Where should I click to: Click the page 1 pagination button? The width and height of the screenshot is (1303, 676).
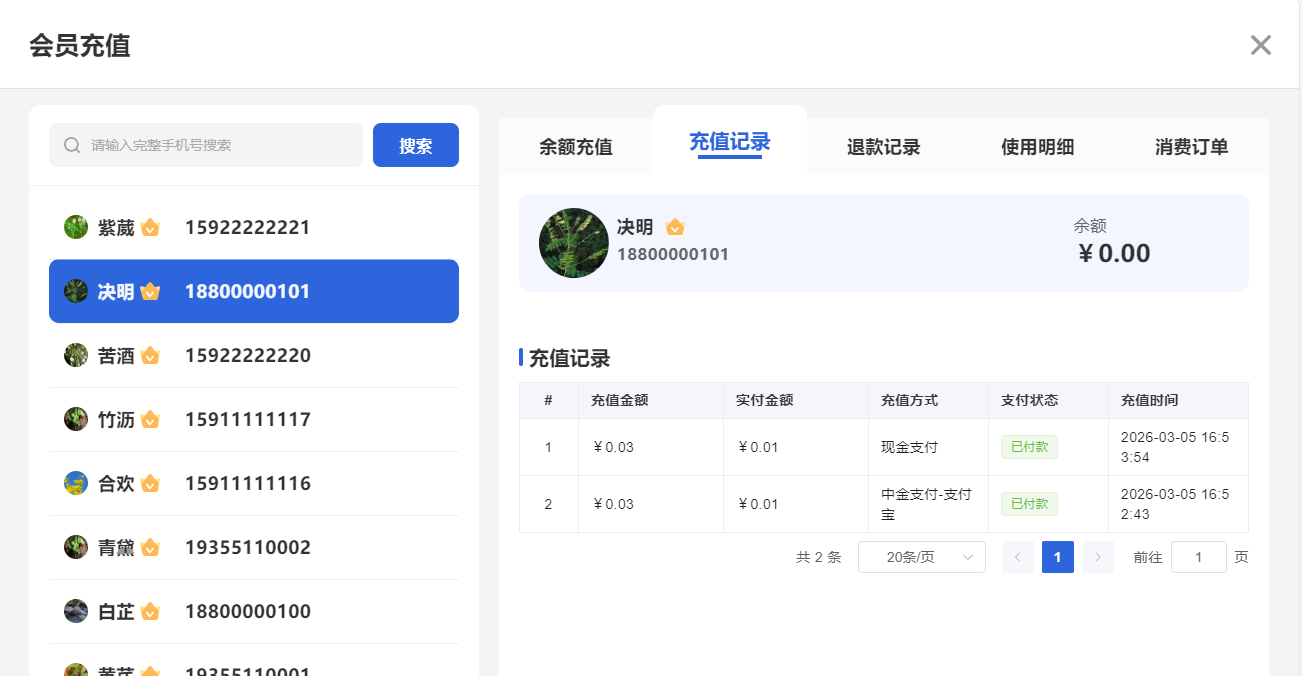[x=1057, y=557]
